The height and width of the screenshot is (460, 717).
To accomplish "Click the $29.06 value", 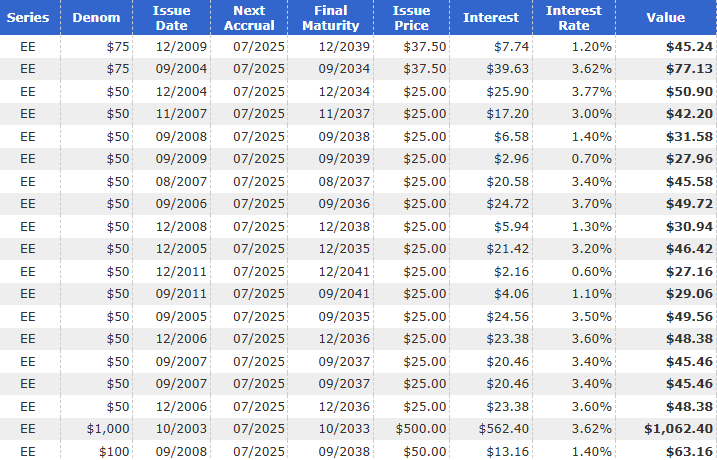I will [x=689, y=294].
